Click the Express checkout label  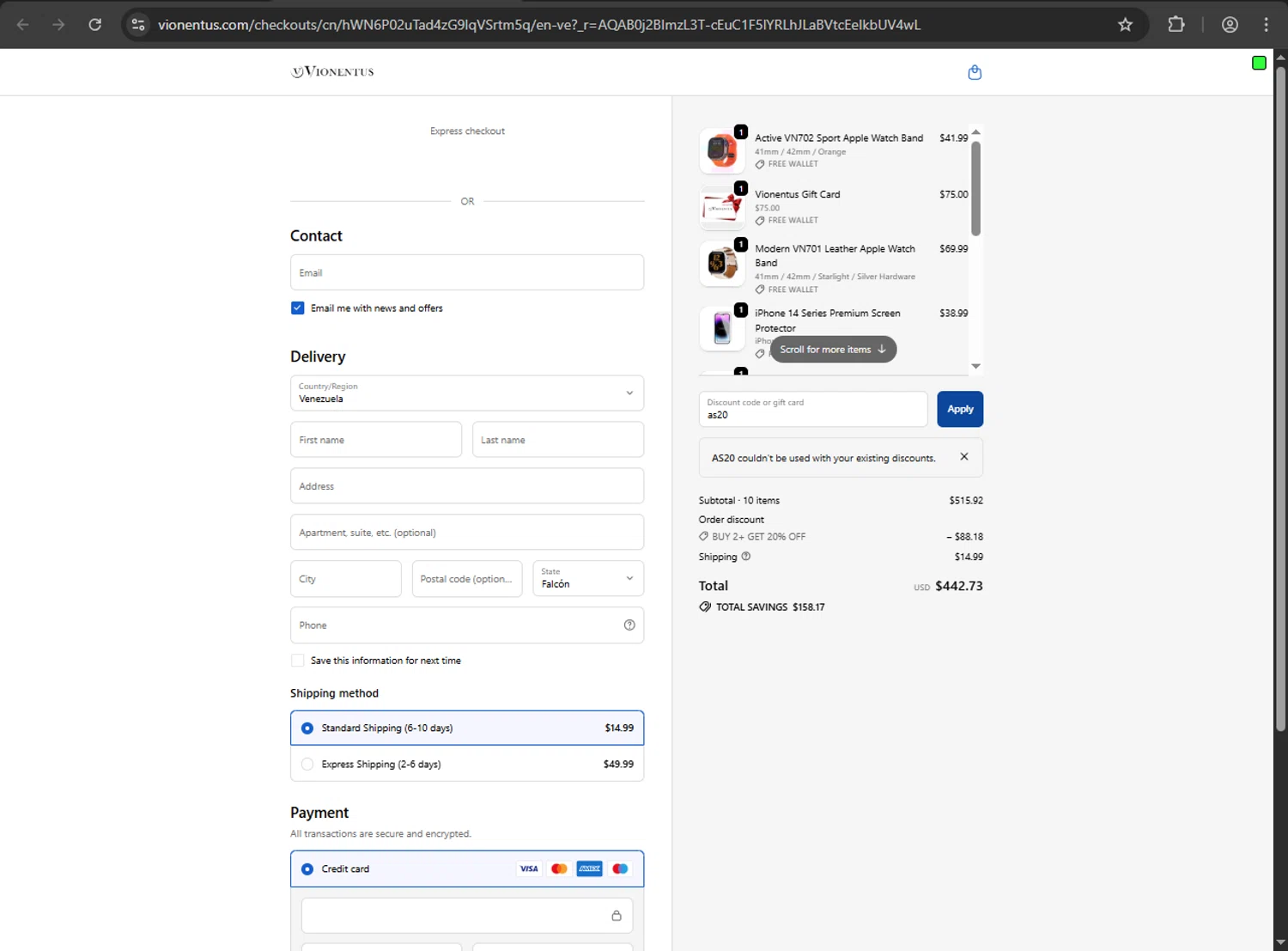[467, 131]
